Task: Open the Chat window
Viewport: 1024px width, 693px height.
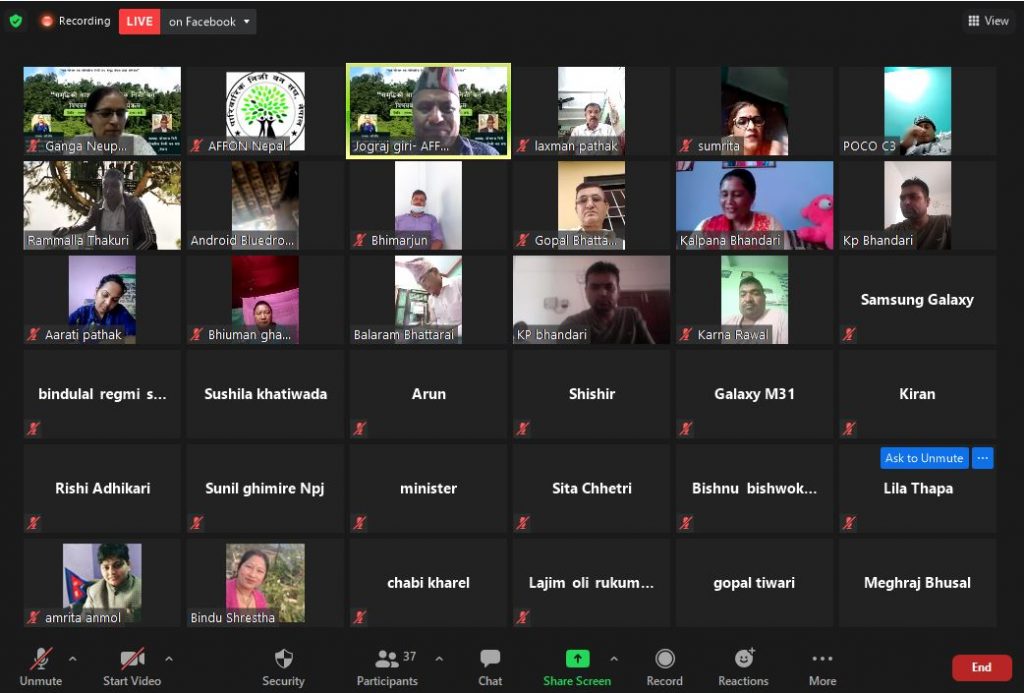Action: click(490, 659)
